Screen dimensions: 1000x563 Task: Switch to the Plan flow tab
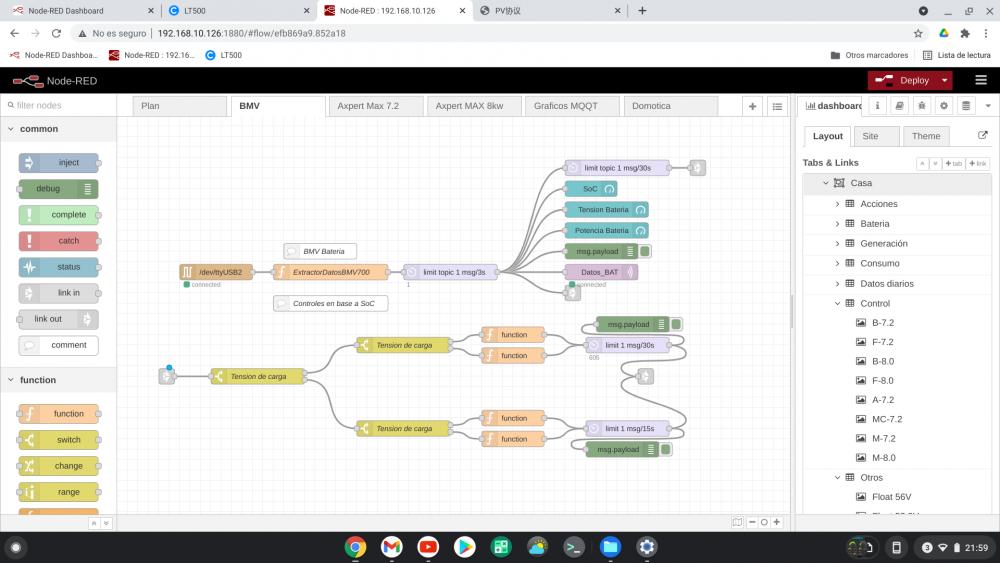click(180, 106)
